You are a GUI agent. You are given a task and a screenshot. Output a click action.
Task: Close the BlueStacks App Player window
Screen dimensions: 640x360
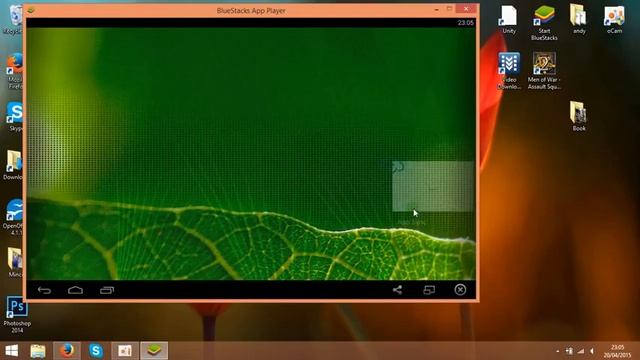click(x=466, y=9)
